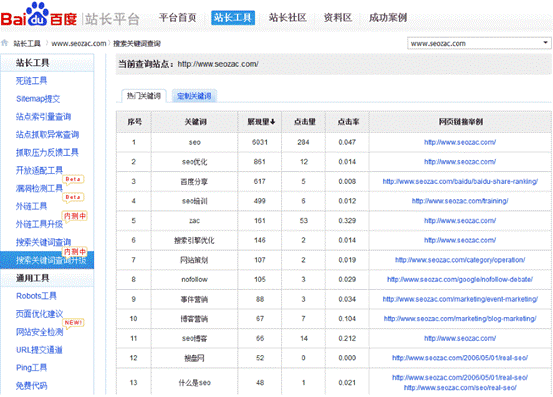Screen dimensions: 553x397
Task: Open the google/nofollow-debate URL link
Action: coord(460,280)
